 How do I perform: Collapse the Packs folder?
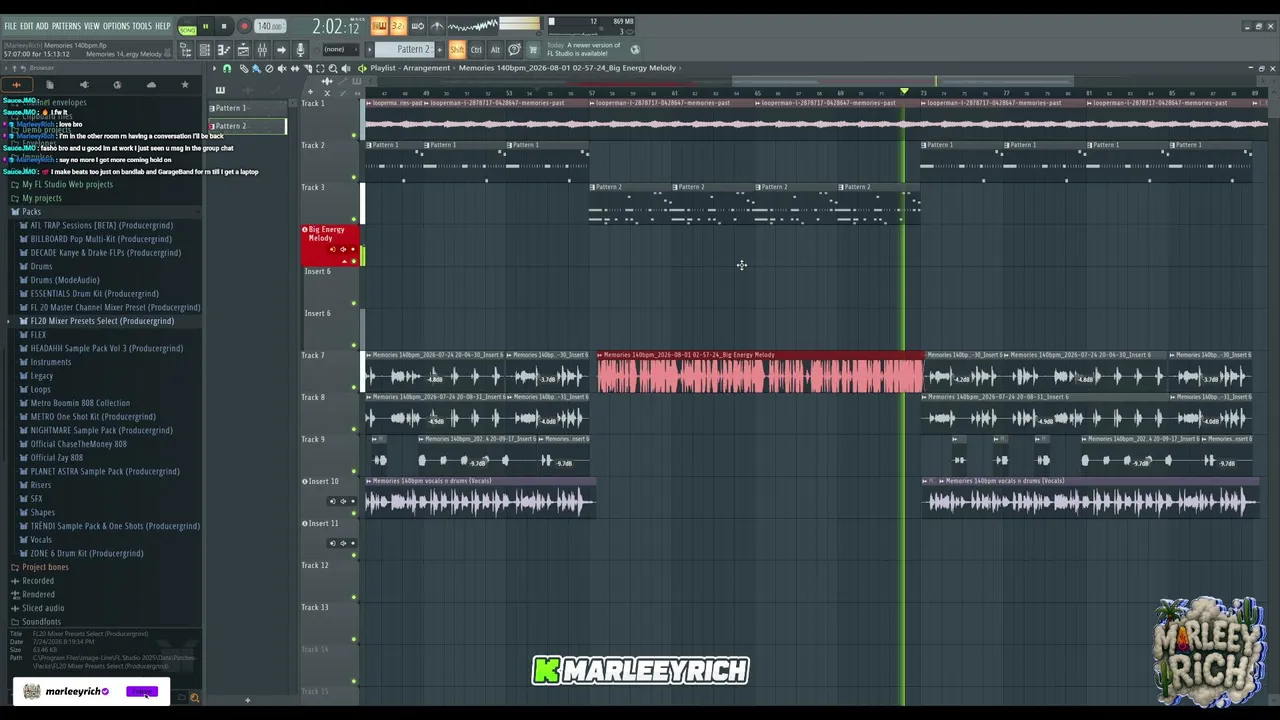pos(32,212)
